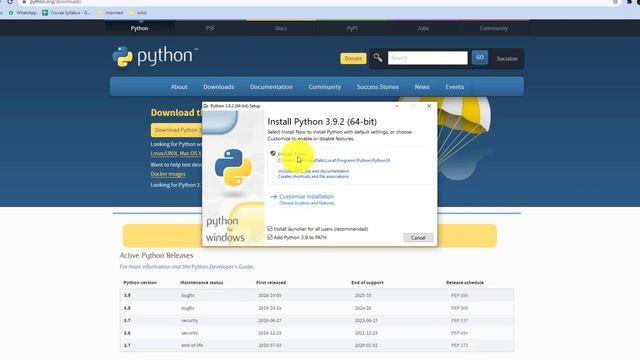Click the python logo on the website header

[155, 56]
